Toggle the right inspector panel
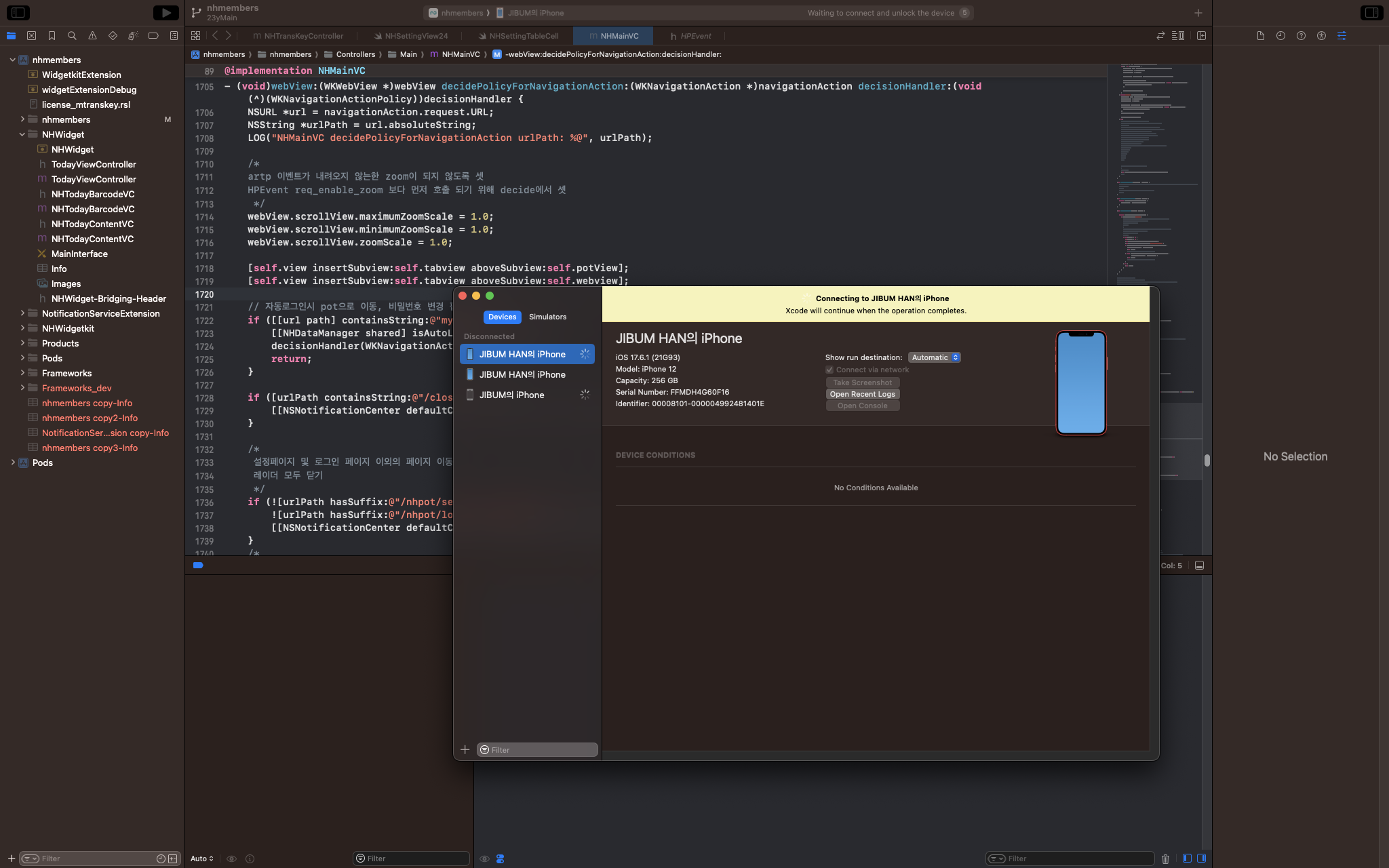Image resolution: width=1389 pixels, height=868 pixels. [x=1371, y=12]
